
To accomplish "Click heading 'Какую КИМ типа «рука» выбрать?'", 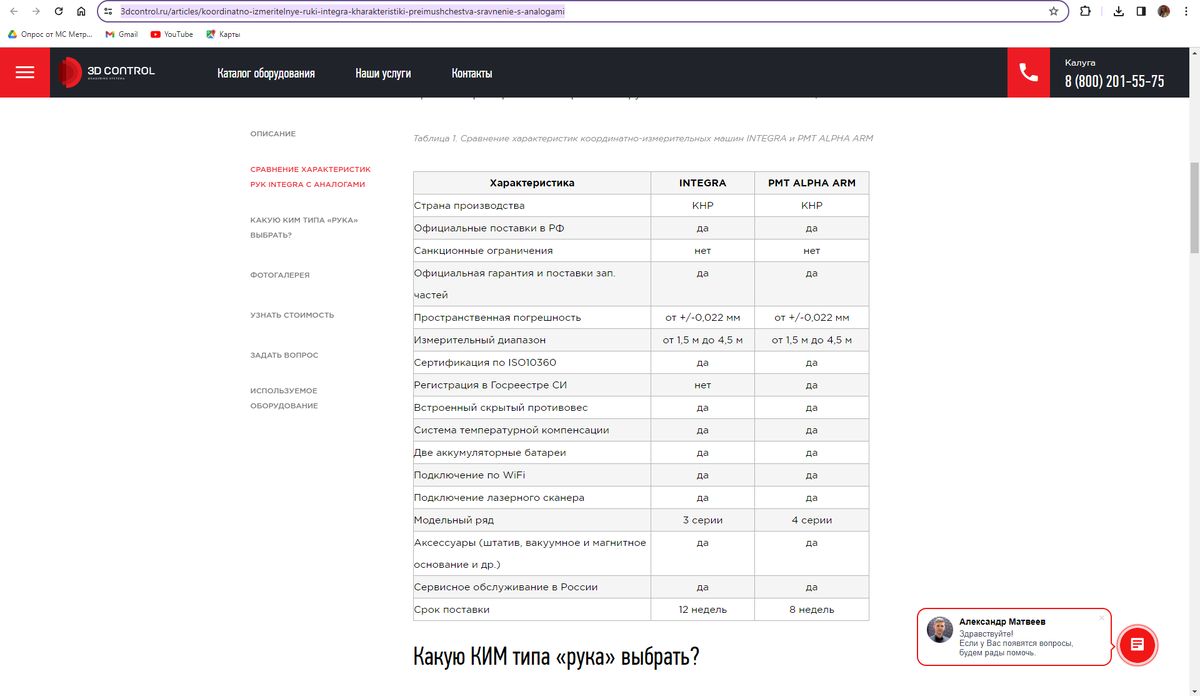I will point(556,657).
